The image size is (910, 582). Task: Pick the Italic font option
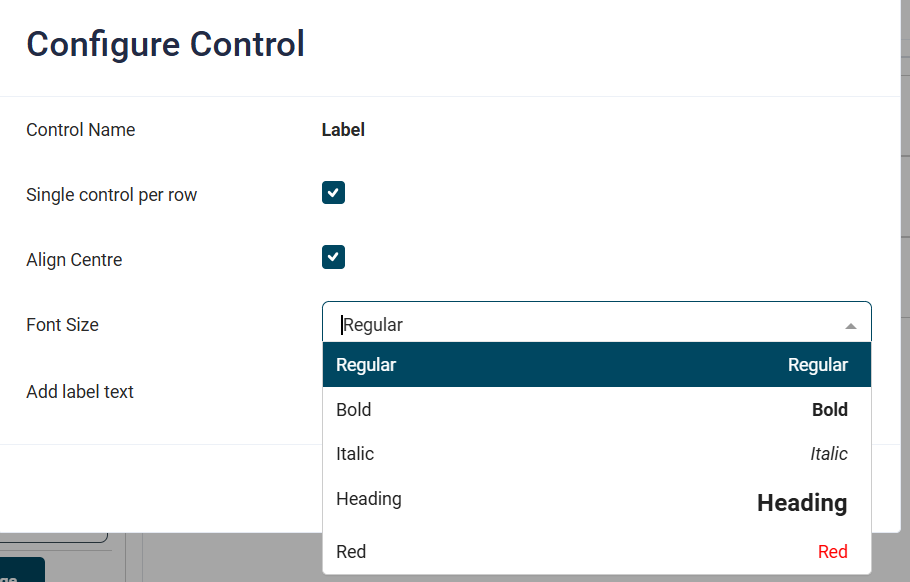pos(355,454)
